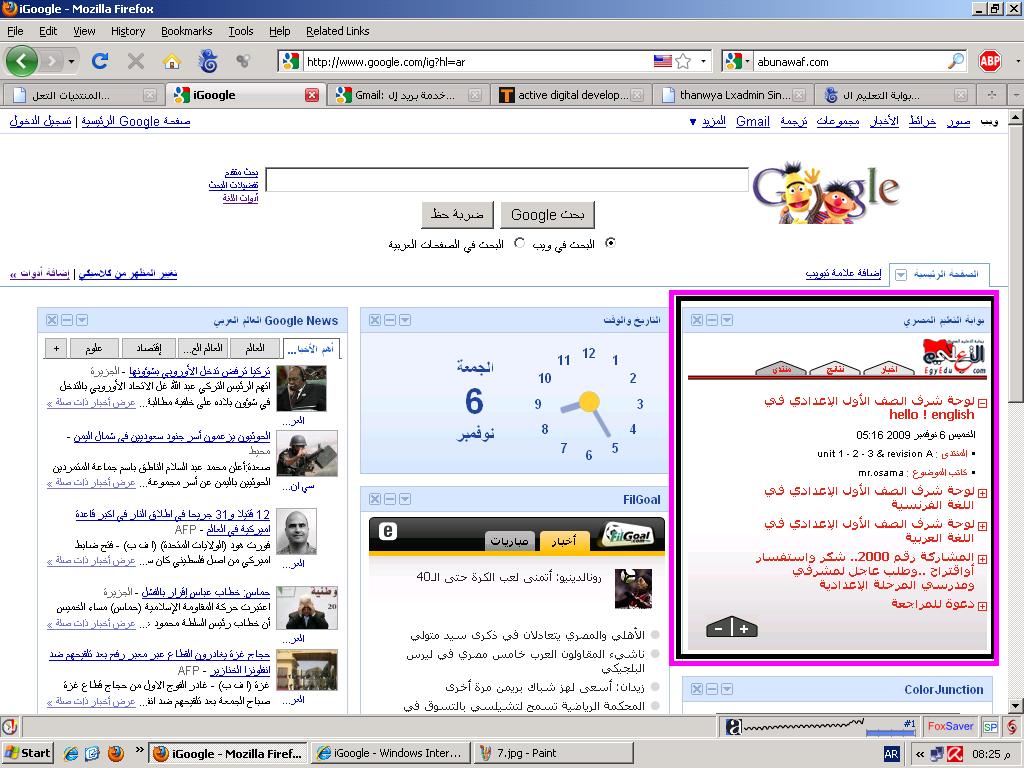
Task: Open the Gmail link in the top bar
Action: click(753, 121)
